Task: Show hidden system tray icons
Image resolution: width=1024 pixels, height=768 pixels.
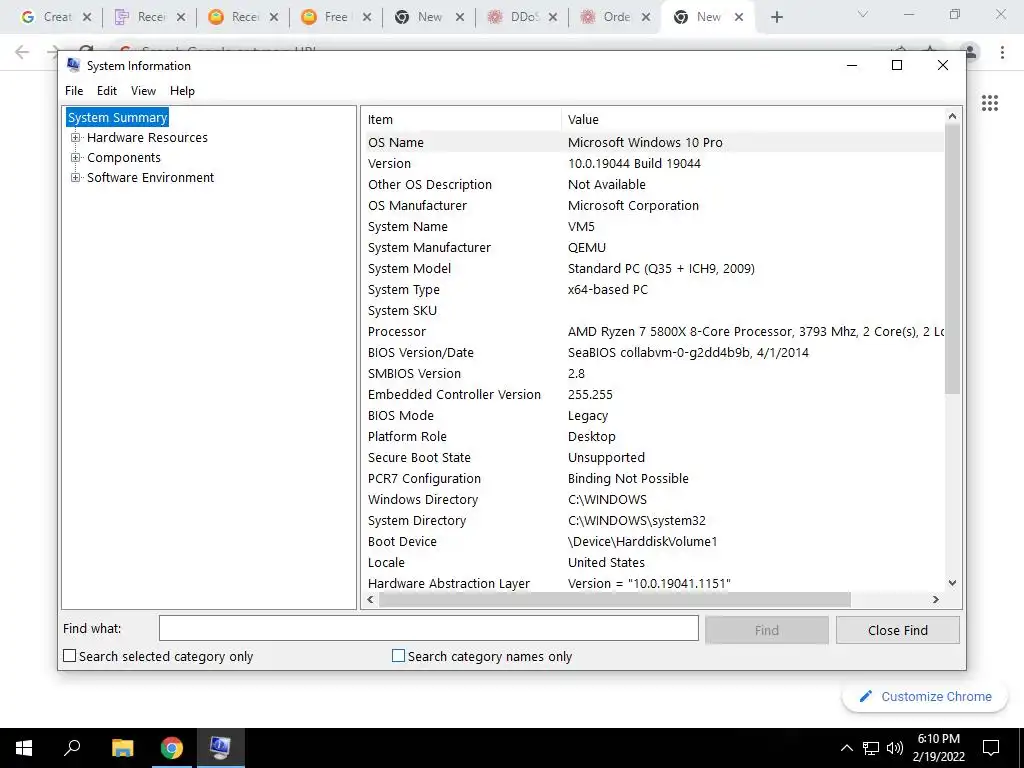Action: coord(846,748)
